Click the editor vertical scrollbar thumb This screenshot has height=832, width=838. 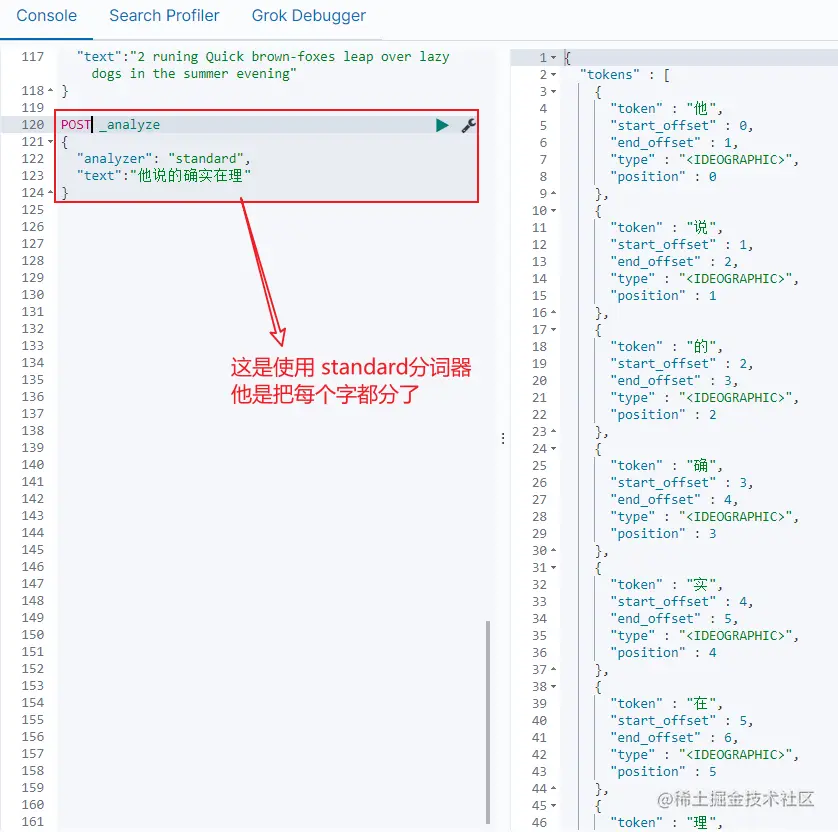click(488, 721)
